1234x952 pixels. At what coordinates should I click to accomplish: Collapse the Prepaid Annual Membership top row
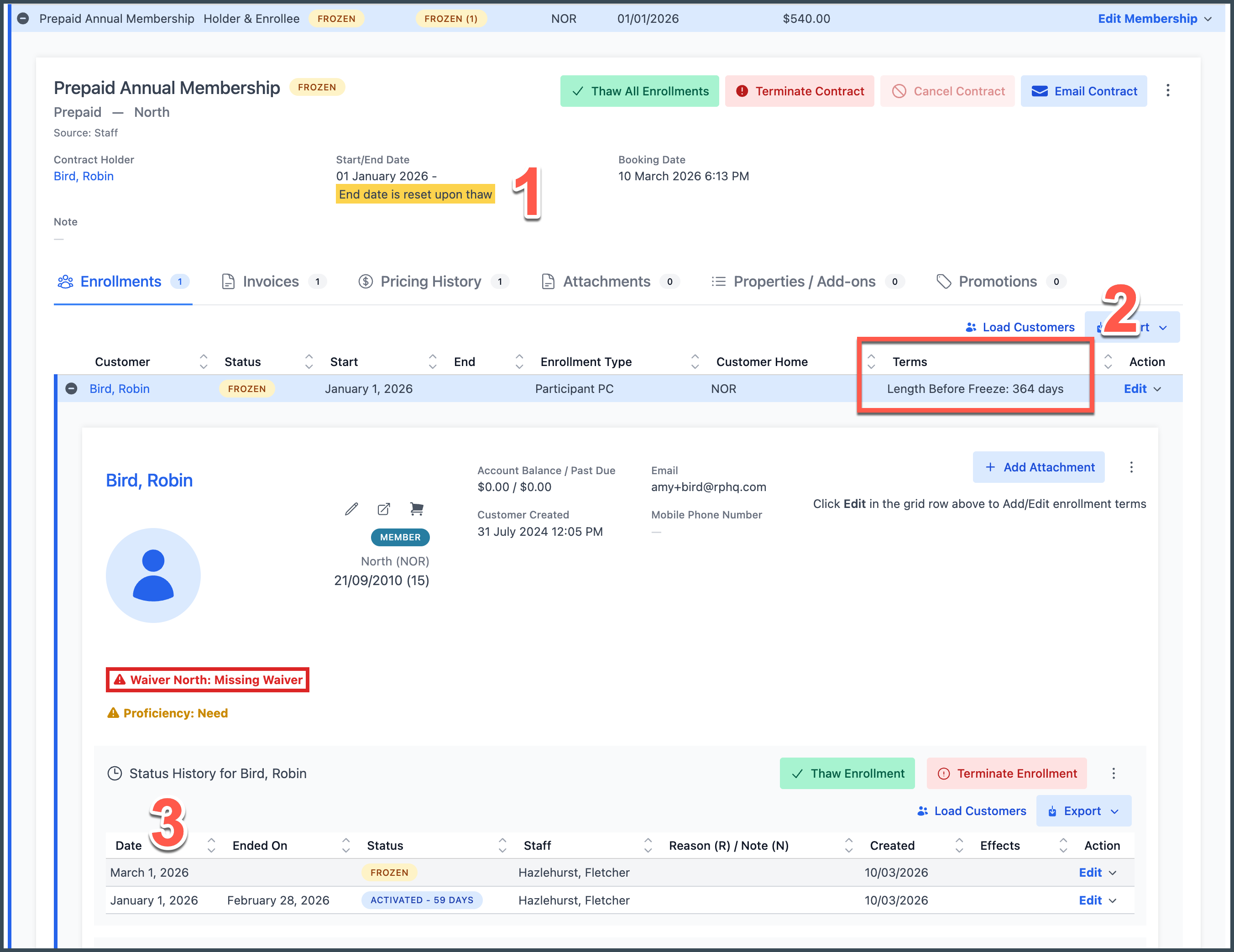(23, 19)
